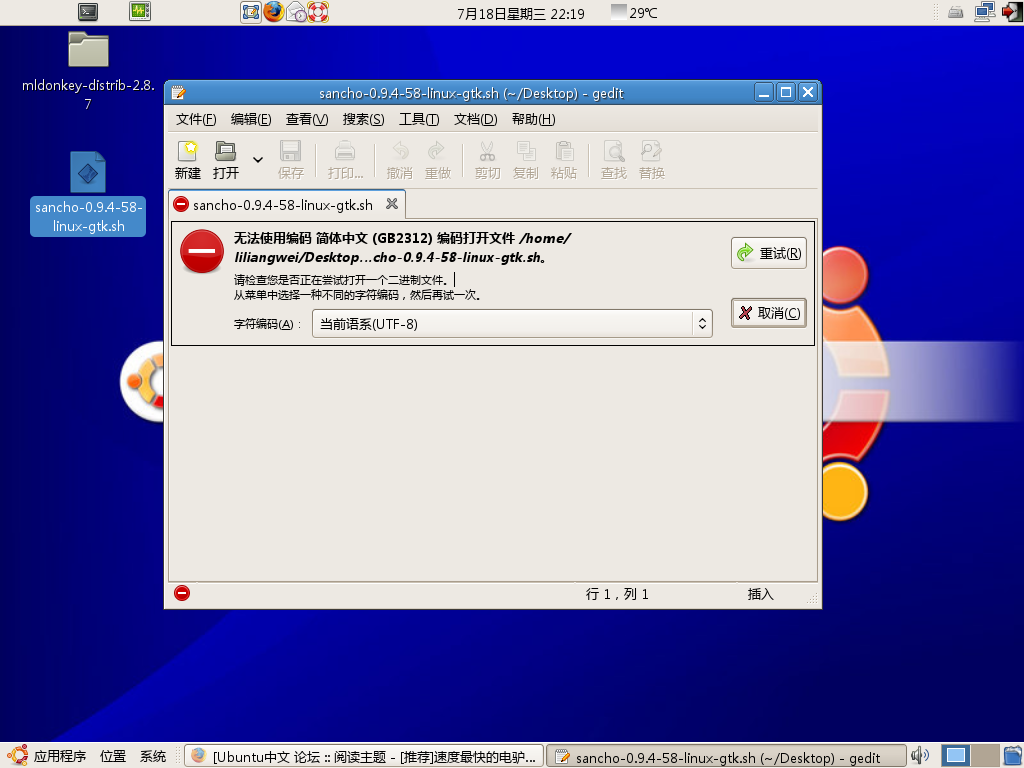Click the large red error icon in the message
This screenshot has width=1024, height=768.
point(202,251)
